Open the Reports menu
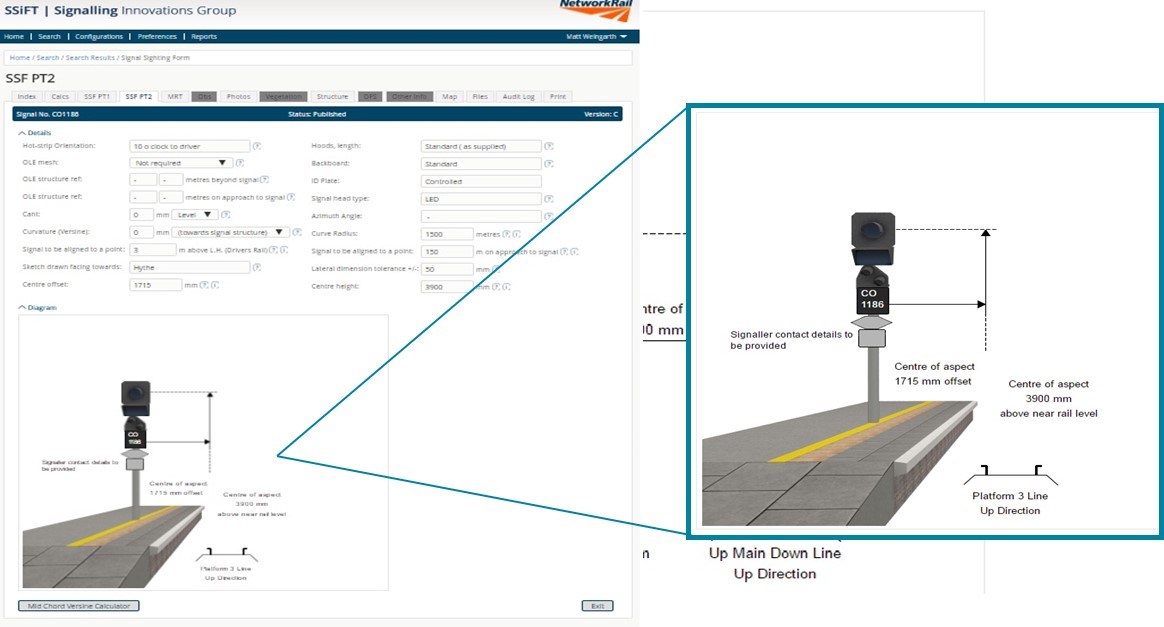This screenshot has width=1164, height=627. [x=204, y=36]
